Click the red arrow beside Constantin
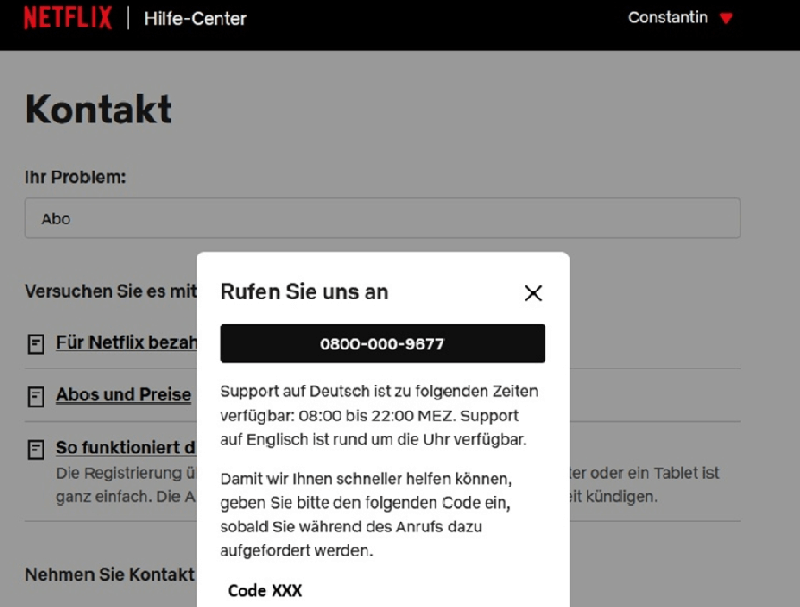The height and width of the screenshot is (607, 800). [726, 18]
